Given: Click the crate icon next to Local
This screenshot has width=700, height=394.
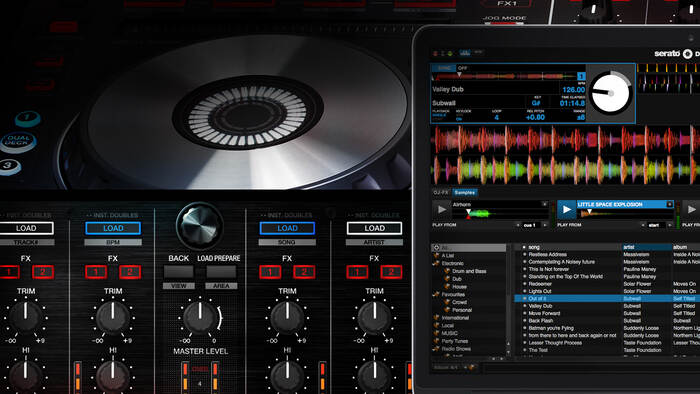Looking at the screenshot, I should click(x=437, y=325).
